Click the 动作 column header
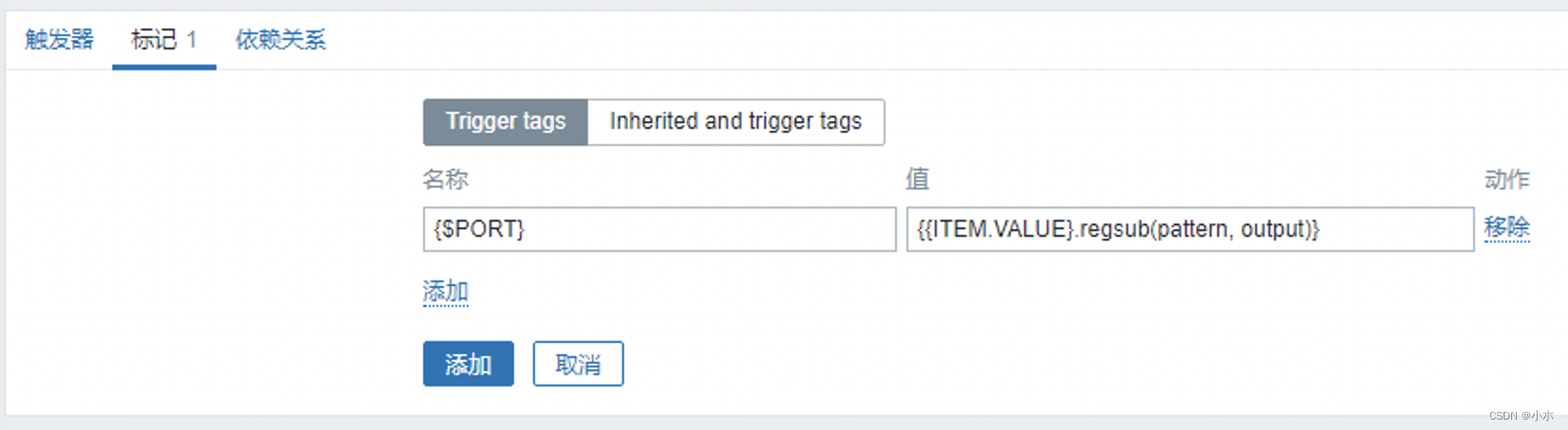 pos(1506,179)
